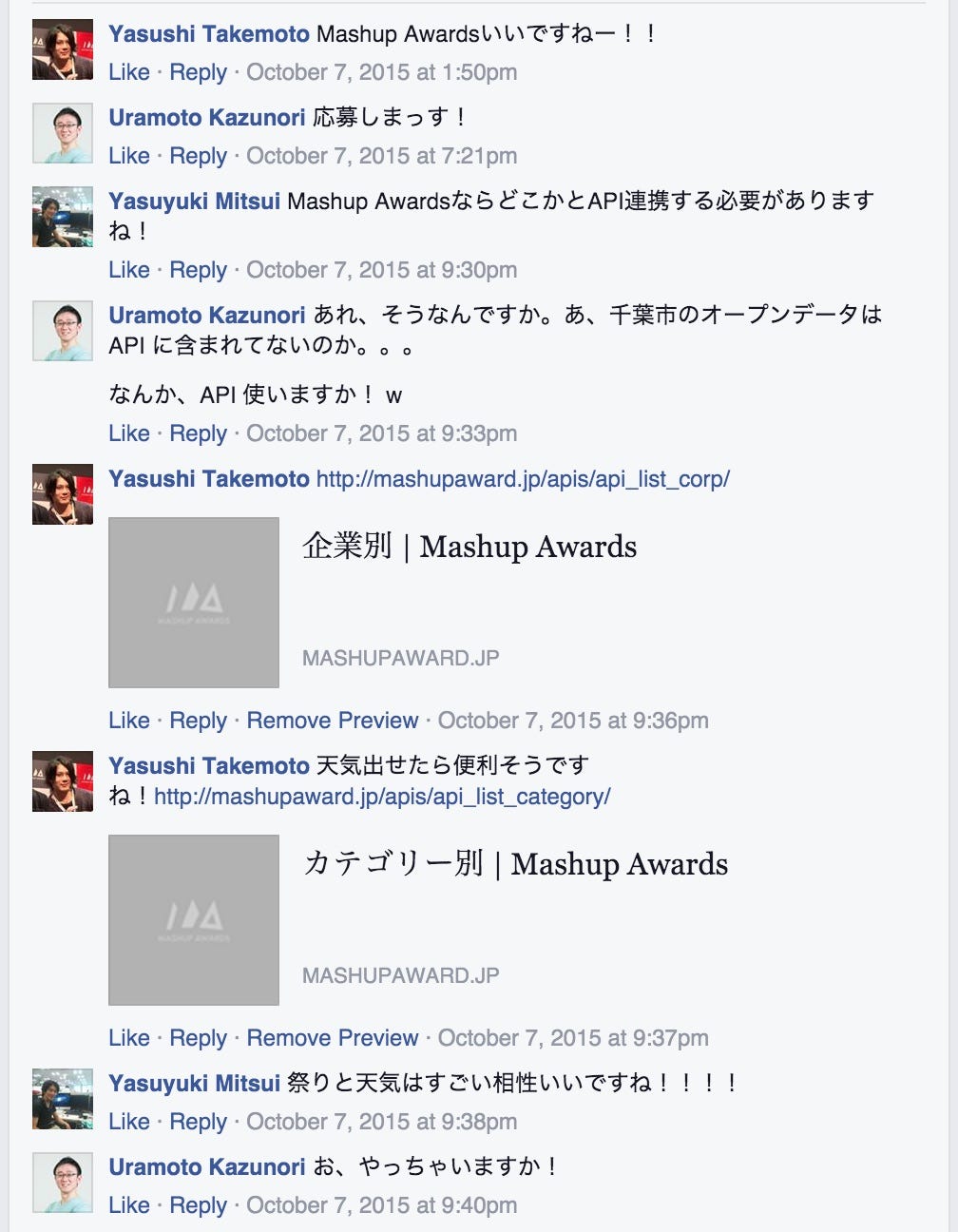Screen dimensions: 958x1232
Task: Open Yasuyuki Mitsui's avatar on 9:30pm comment
Action: tap(63, 217)
